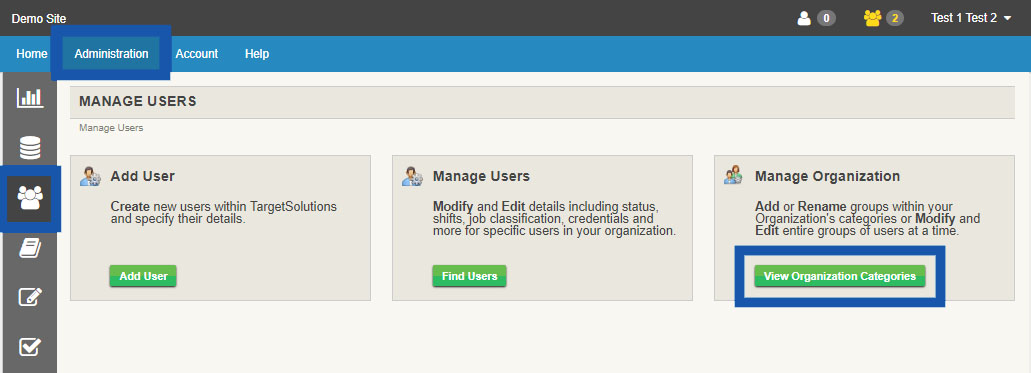This screenshot has width=1031, height=373.
Task: Go to the Home menu item
Action: click(32, 54)
